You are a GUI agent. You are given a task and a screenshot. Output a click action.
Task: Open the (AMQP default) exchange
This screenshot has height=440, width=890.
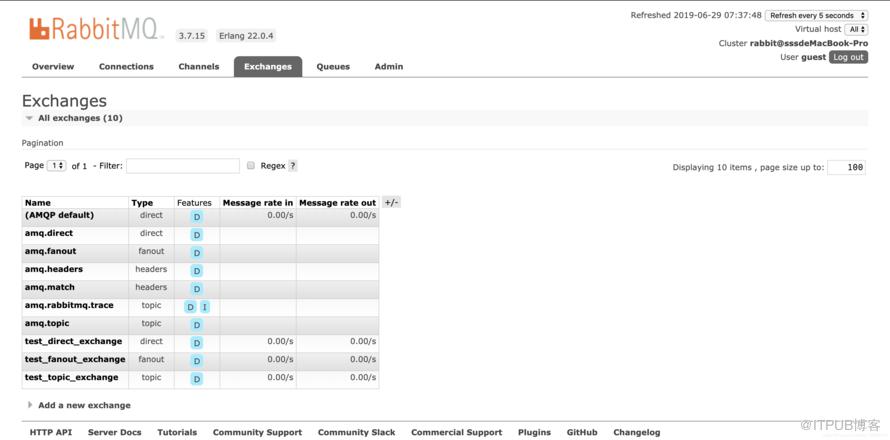pos(60,215)
